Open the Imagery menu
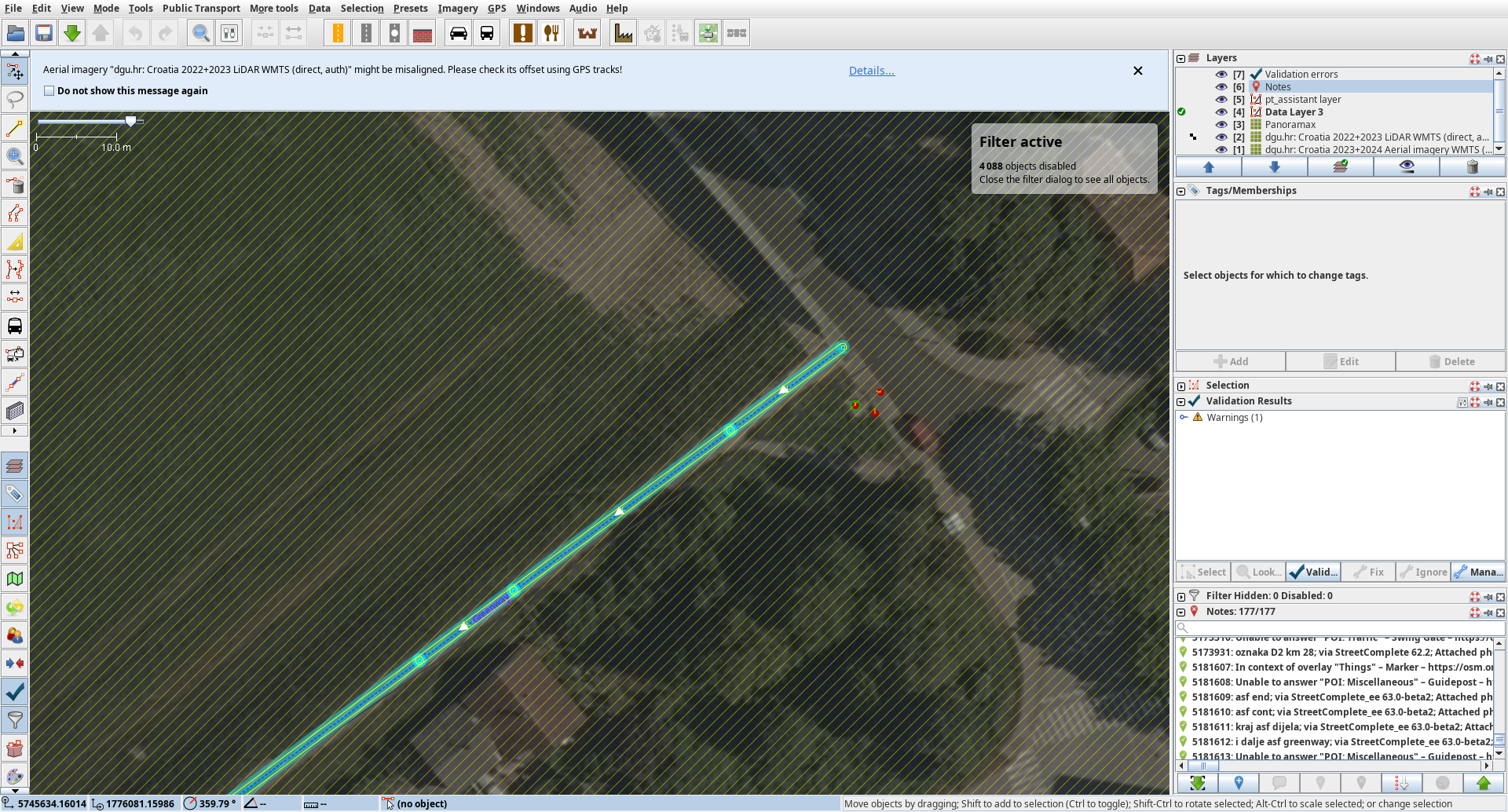The image size is (1508, 812). 458,9
